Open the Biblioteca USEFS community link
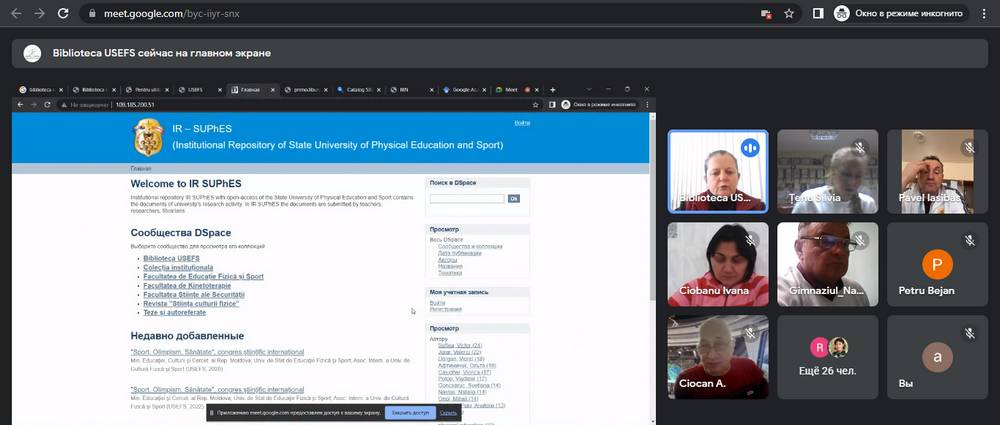The height and width of the screenshot is (425, 1000). click(x=172, y=258)
